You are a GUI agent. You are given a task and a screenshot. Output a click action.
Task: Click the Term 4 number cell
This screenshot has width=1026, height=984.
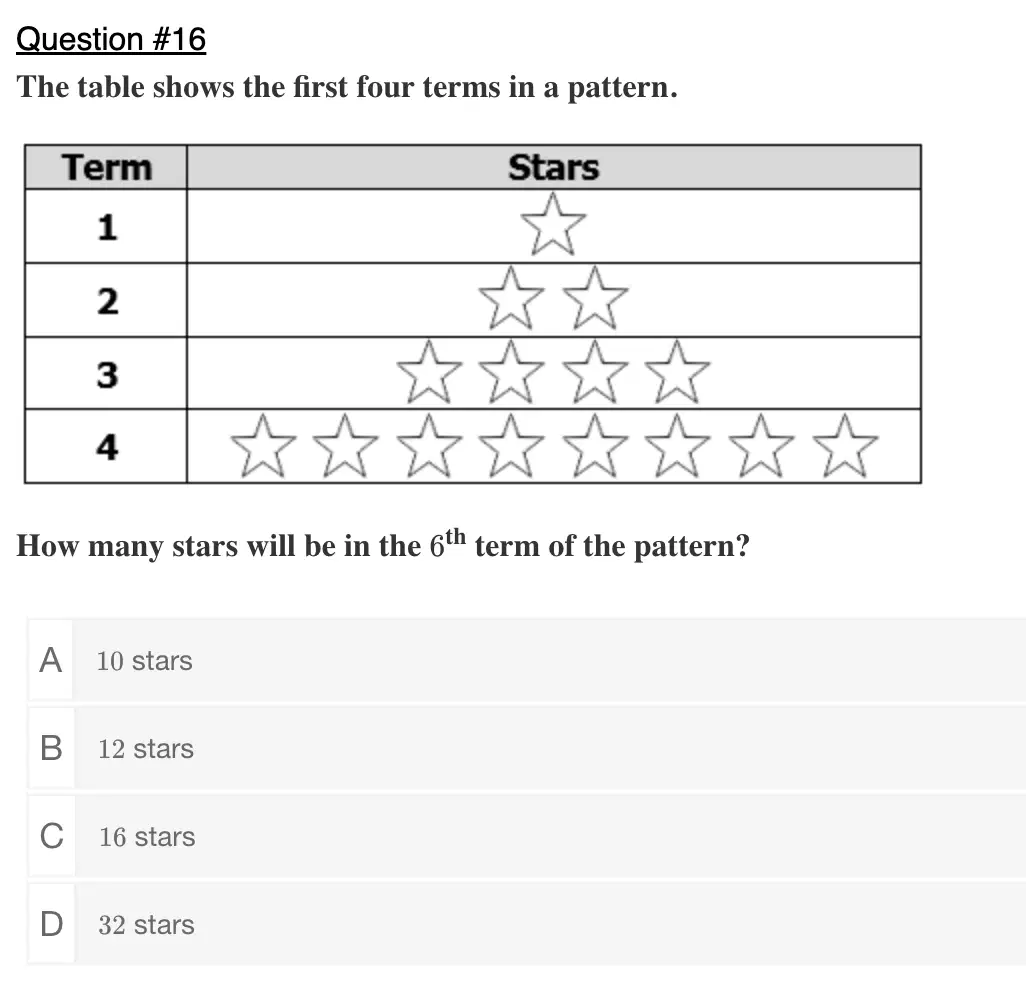[x=106, y=446]
